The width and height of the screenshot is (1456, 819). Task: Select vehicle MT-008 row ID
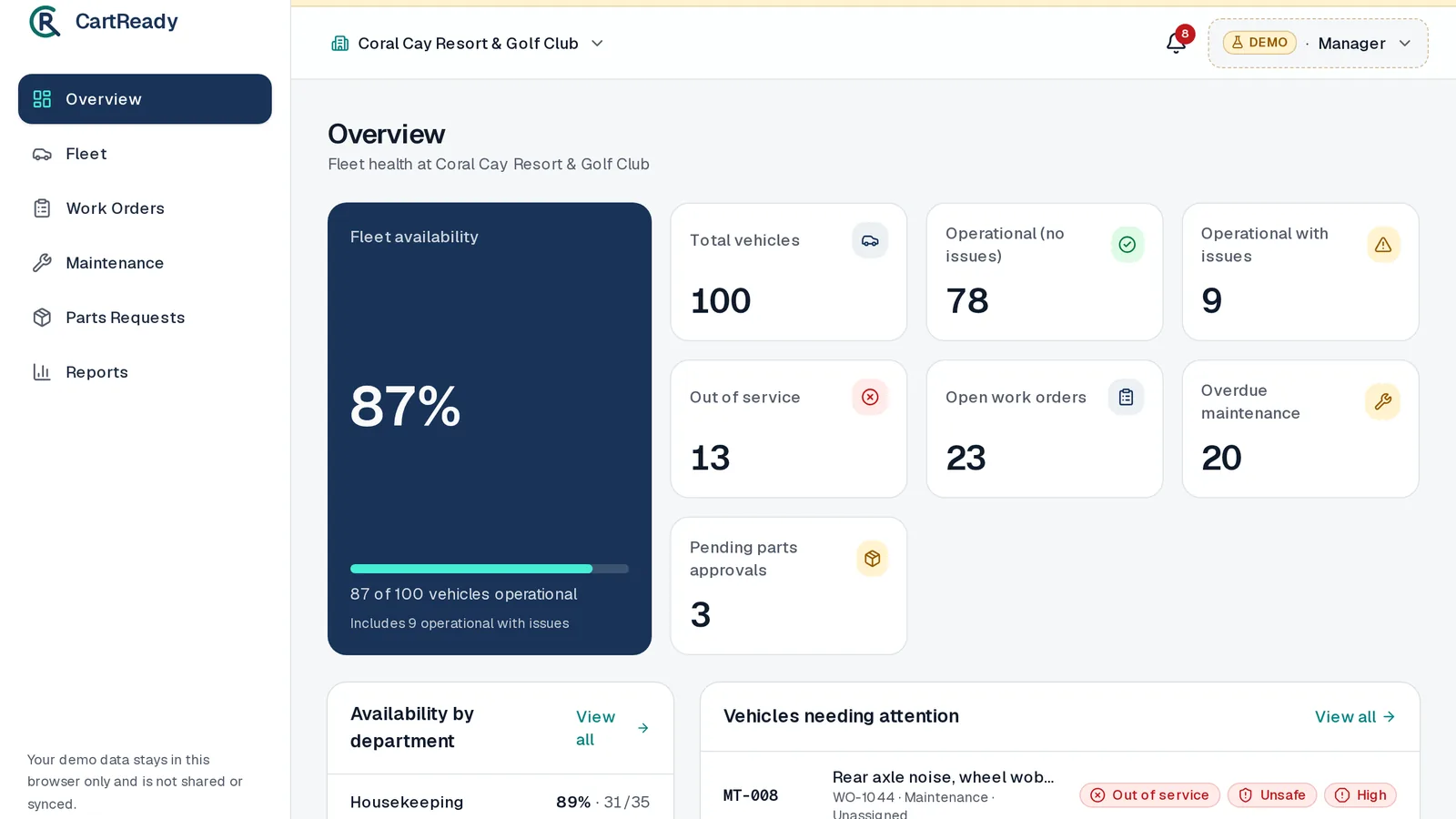(751, 795)
